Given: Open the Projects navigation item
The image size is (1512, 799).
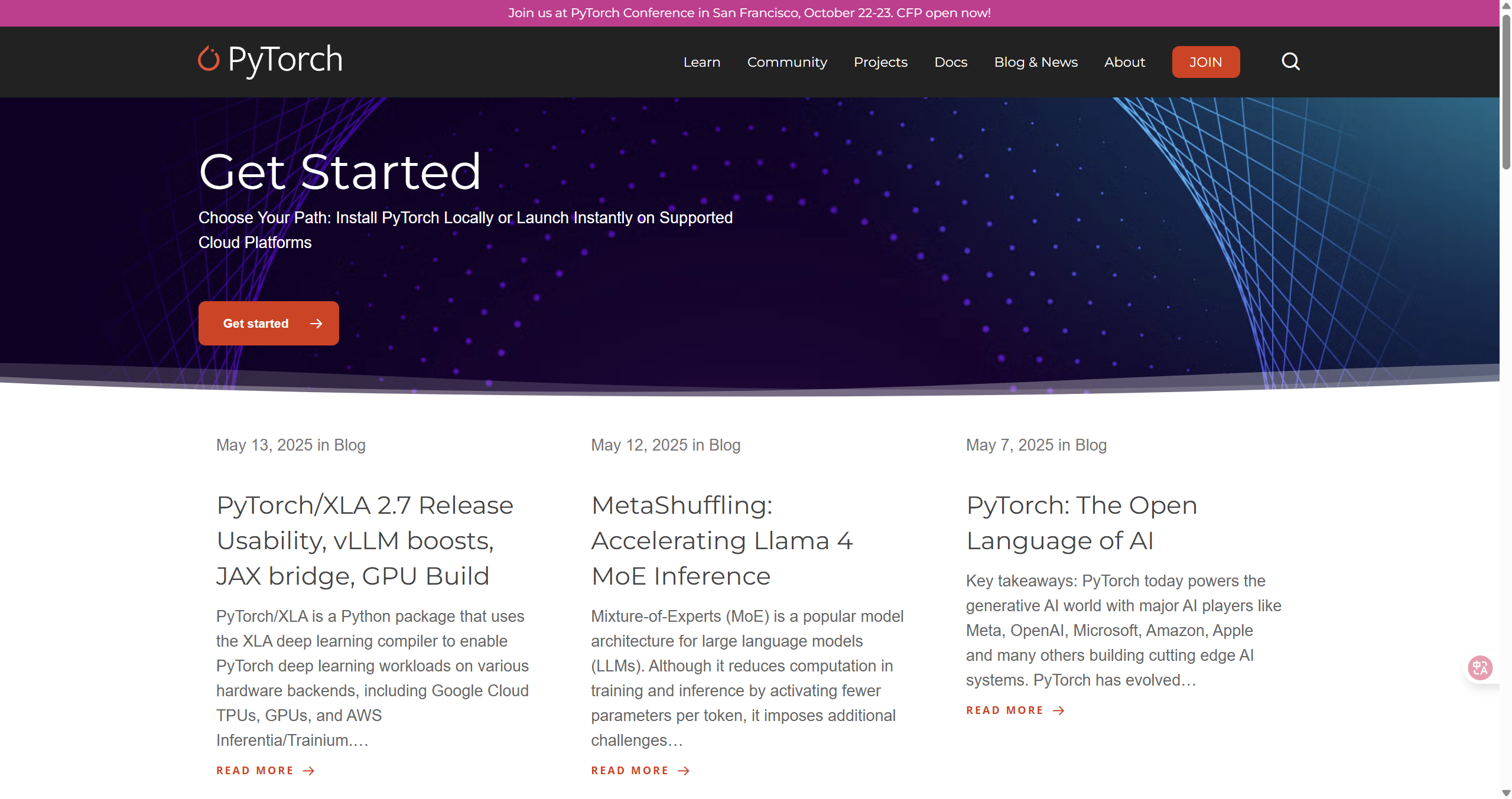Looking at the screenshot, I should pos(880,61).
